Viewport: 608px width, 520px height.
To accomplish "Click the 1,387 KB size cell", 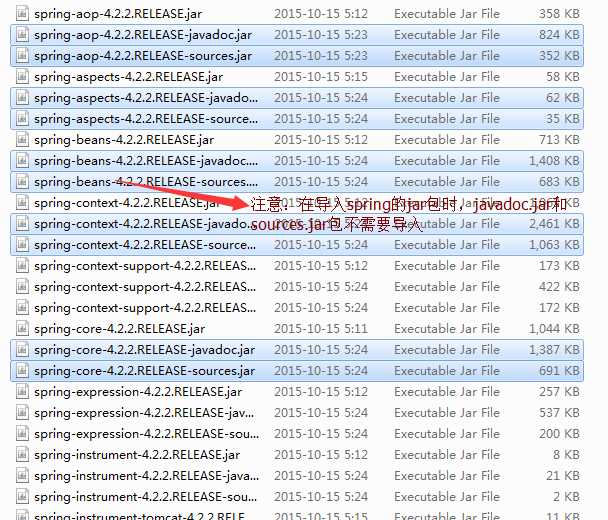I will tap(554, 350).
